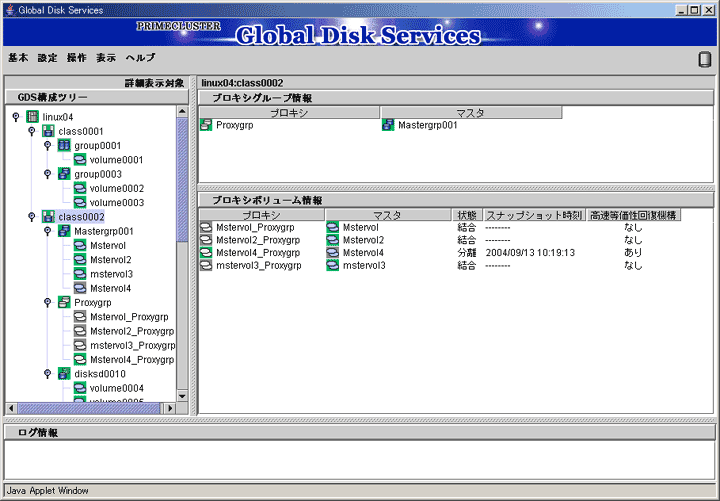720x501 pixels.
Task: Click the disksd0010 disk icon
Action: coord(64,373)
